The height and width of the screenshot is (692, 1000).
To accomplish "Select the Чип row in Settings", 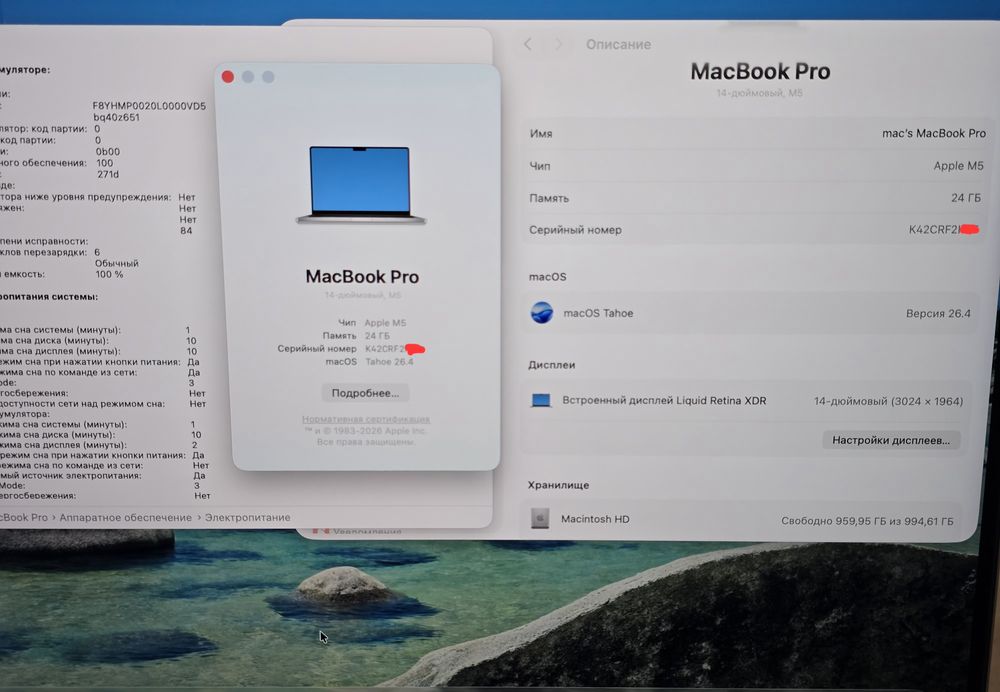I will pos(756,166).
